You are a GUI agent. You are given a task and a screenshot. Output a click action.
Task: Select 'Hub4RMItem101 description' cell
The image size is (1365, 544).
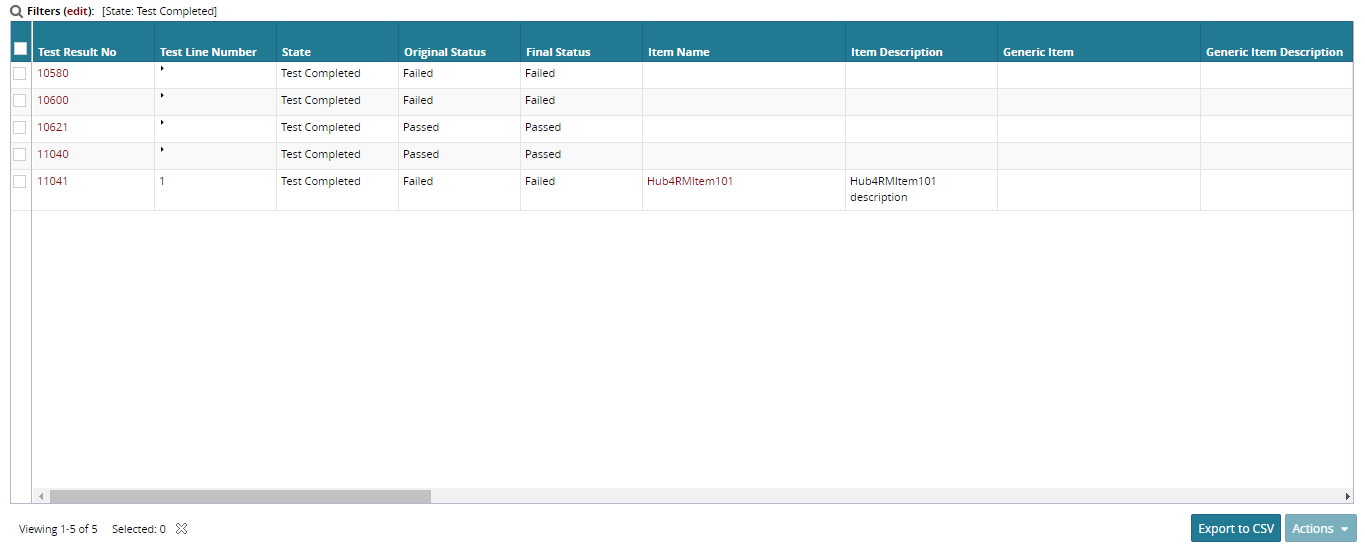(x=921, y=190)
